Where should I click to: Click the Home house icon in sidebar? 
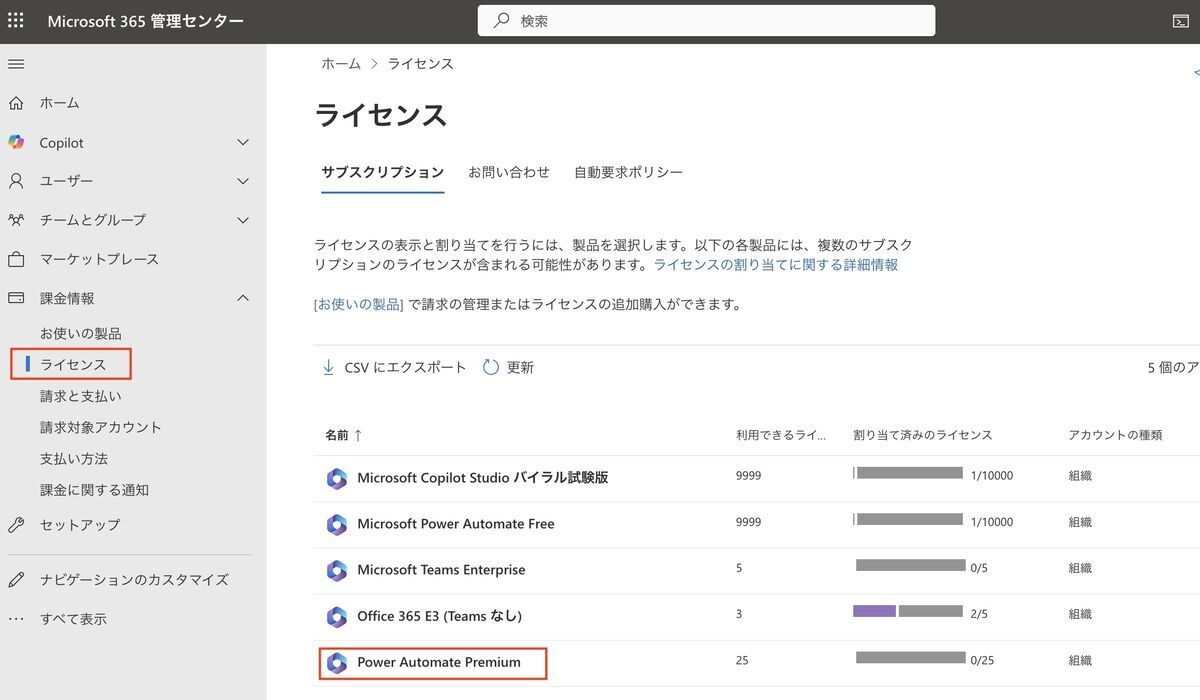coord(16,103)
